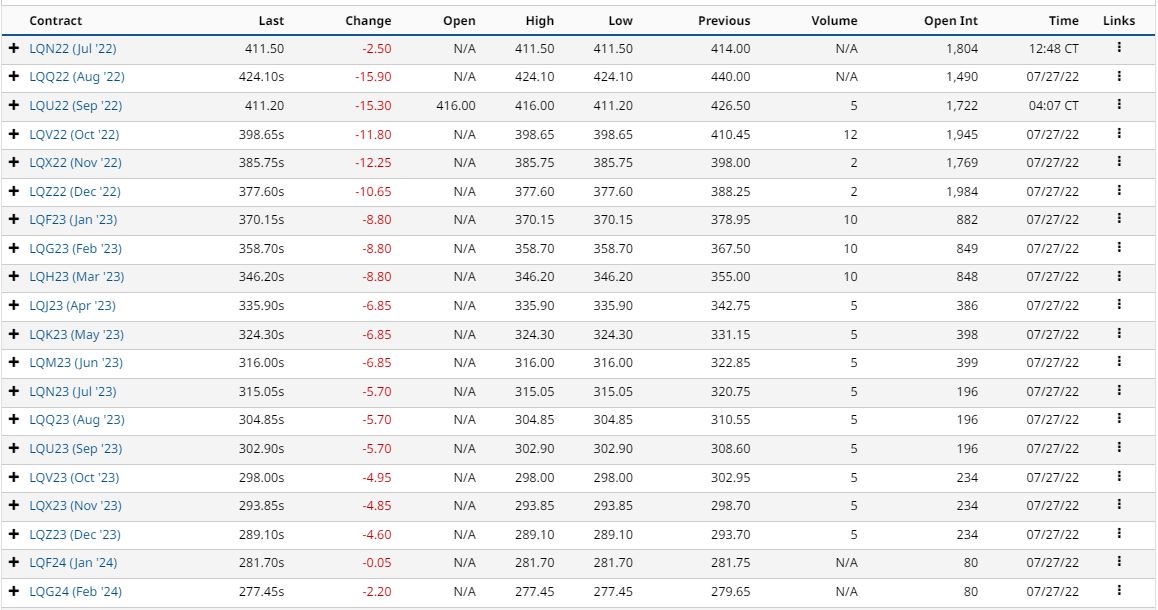Sort table by Volume column header
Screen dimensions: 1158x610
(x=834, y=21)
